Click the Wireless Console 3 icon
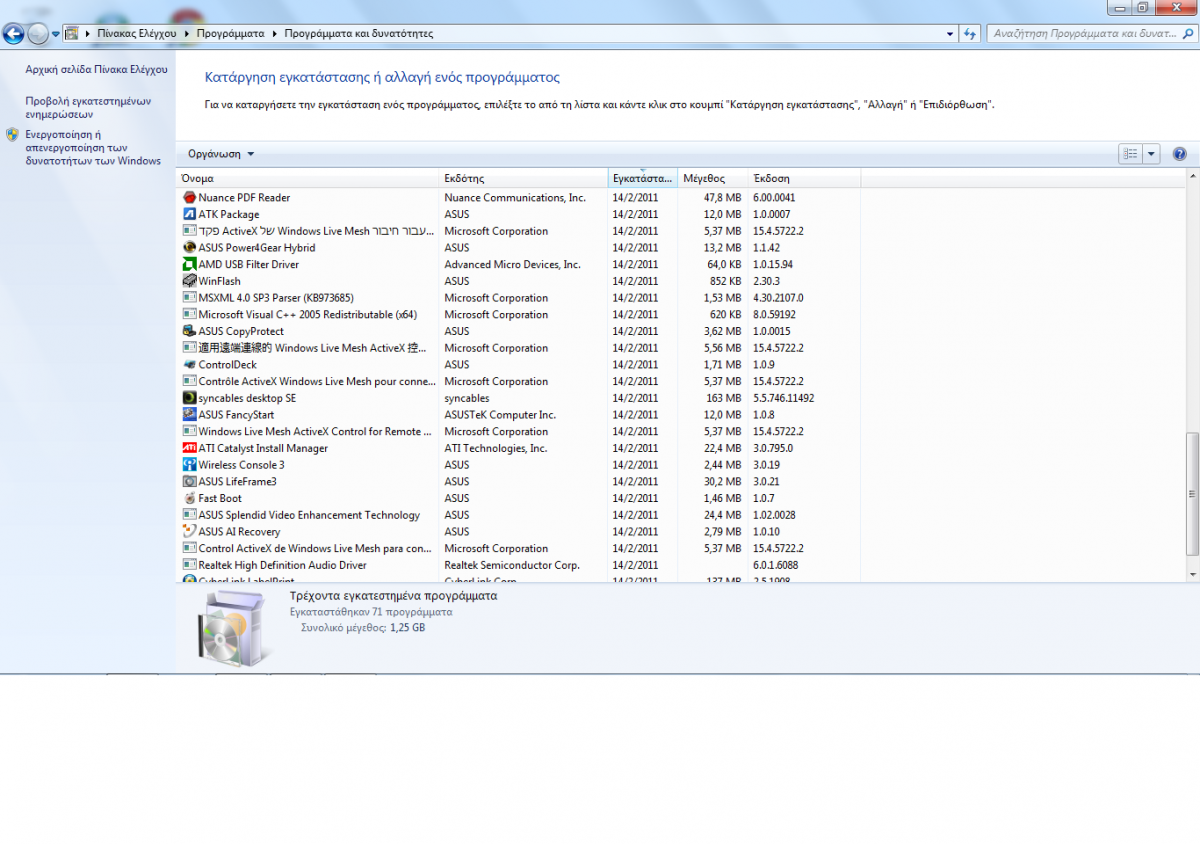Image resolution: width=1200 pixels, height=844 pixels. point(190,465)
